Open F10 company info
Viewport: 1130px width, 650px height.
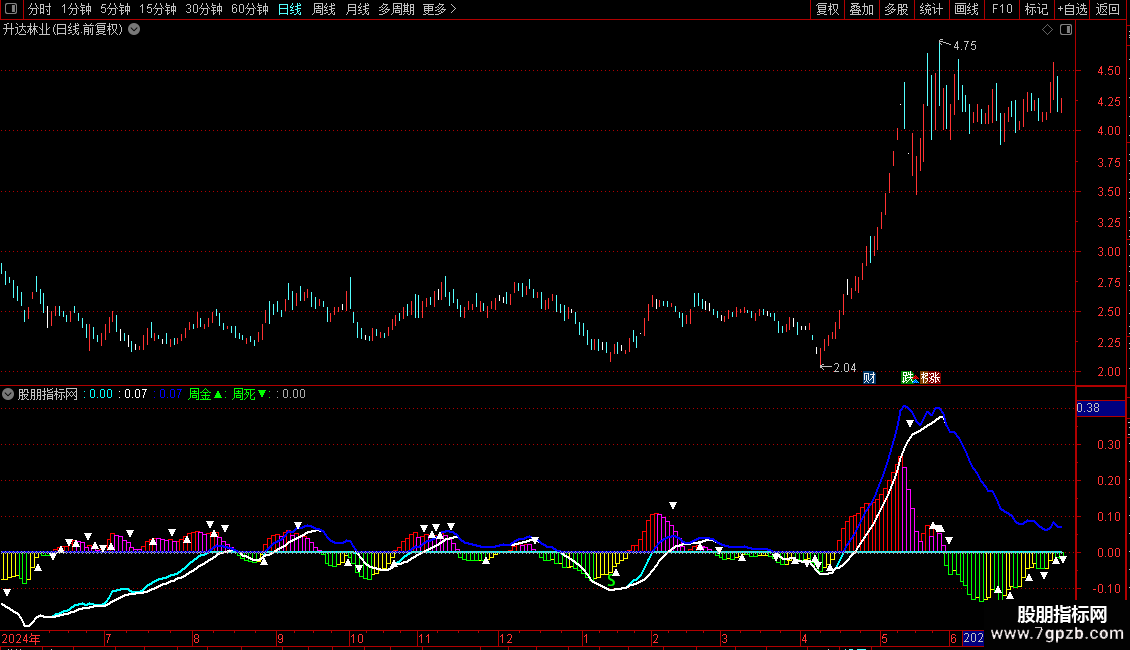[1002, 9]
